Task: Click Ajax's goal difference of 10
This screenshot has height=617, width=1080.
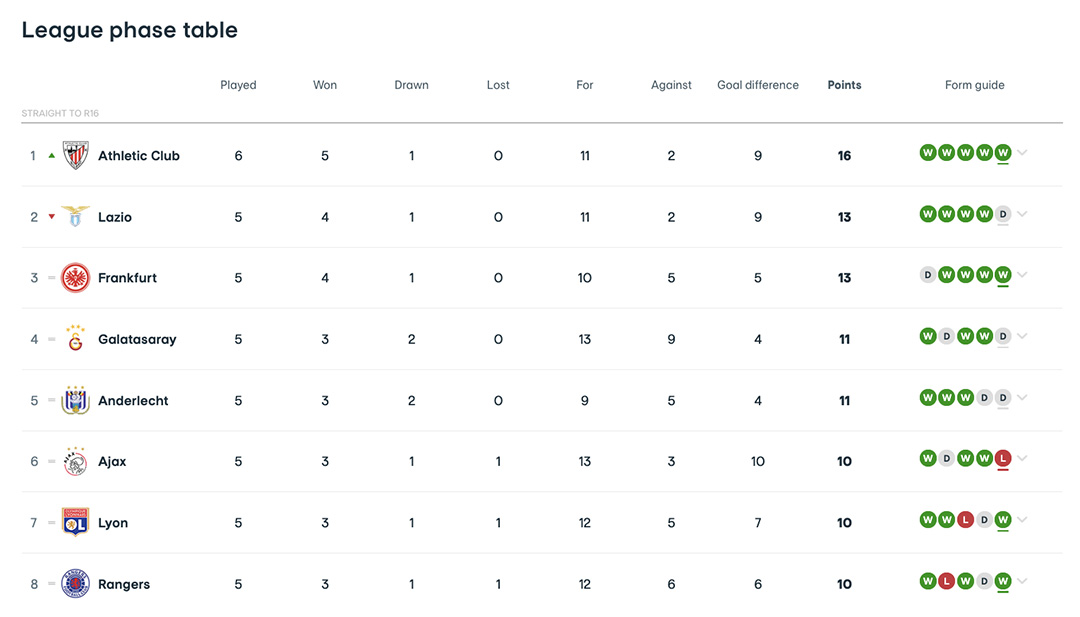Action: [x=758, y=461]
